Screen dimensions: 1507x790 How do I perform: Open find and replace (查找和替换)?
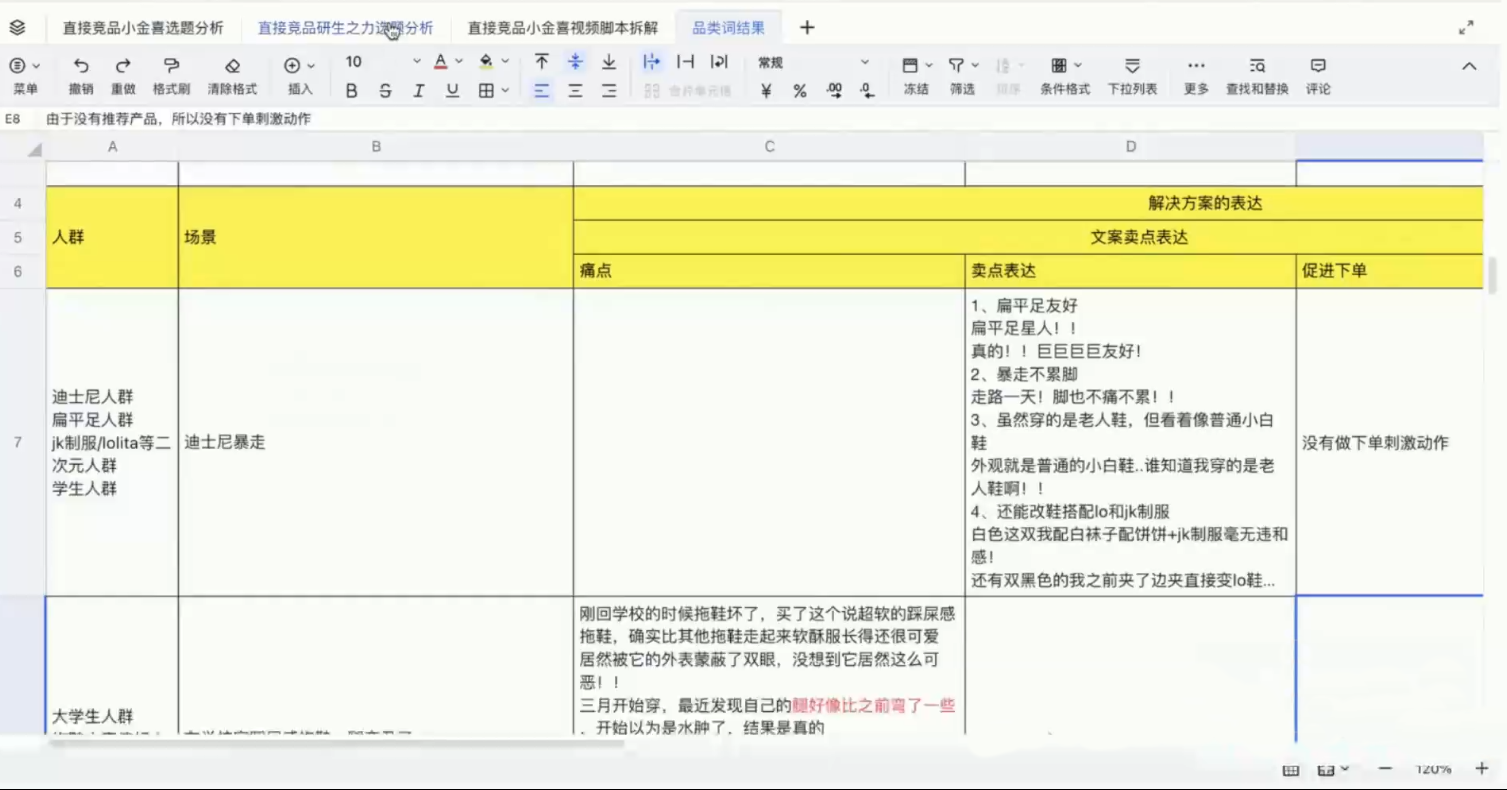pyautogui.click(x=1257, y=66)
